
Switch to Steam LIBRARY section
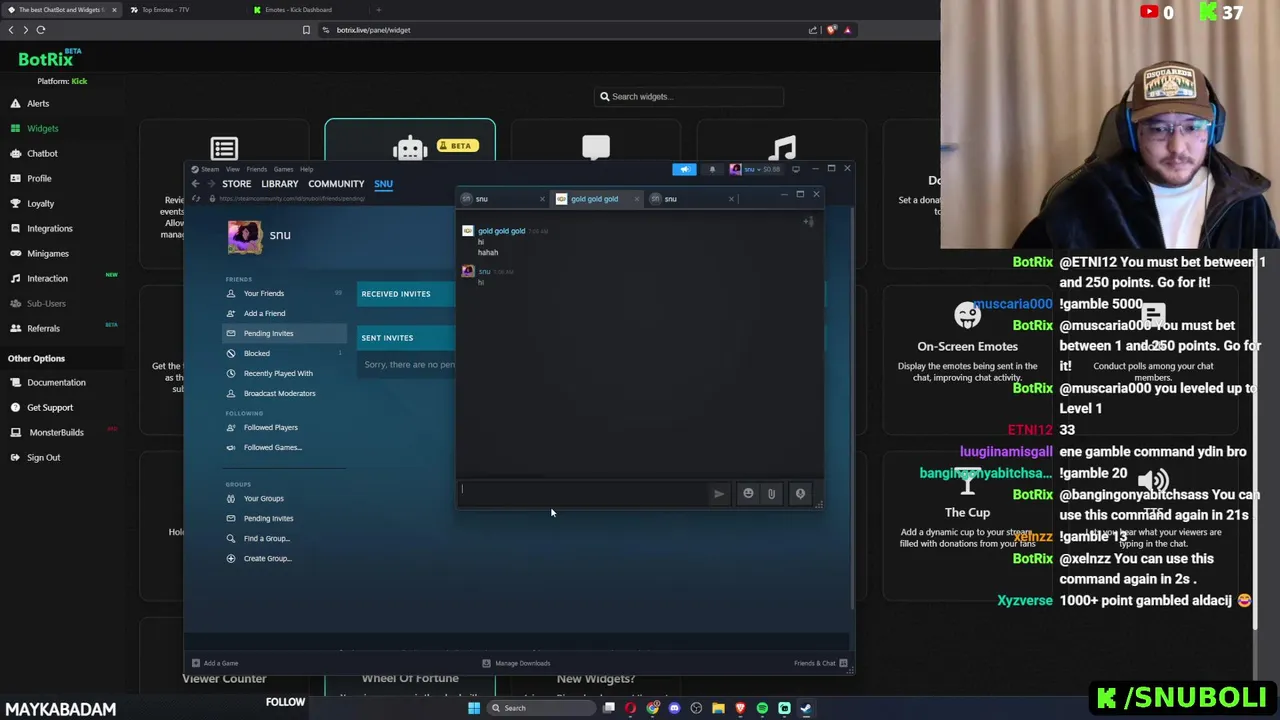(280, 184)
